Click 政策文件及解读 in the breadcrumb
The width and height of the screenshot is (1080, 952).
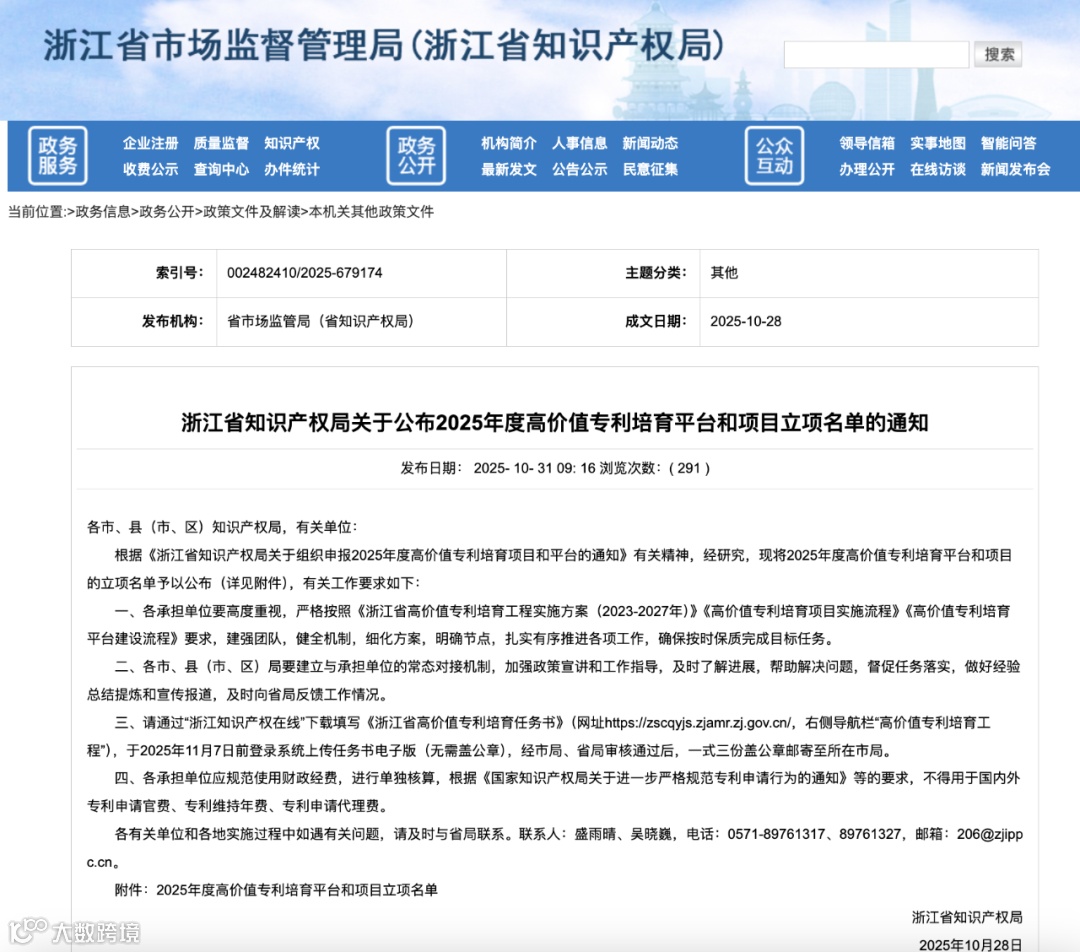coord(251,212)
